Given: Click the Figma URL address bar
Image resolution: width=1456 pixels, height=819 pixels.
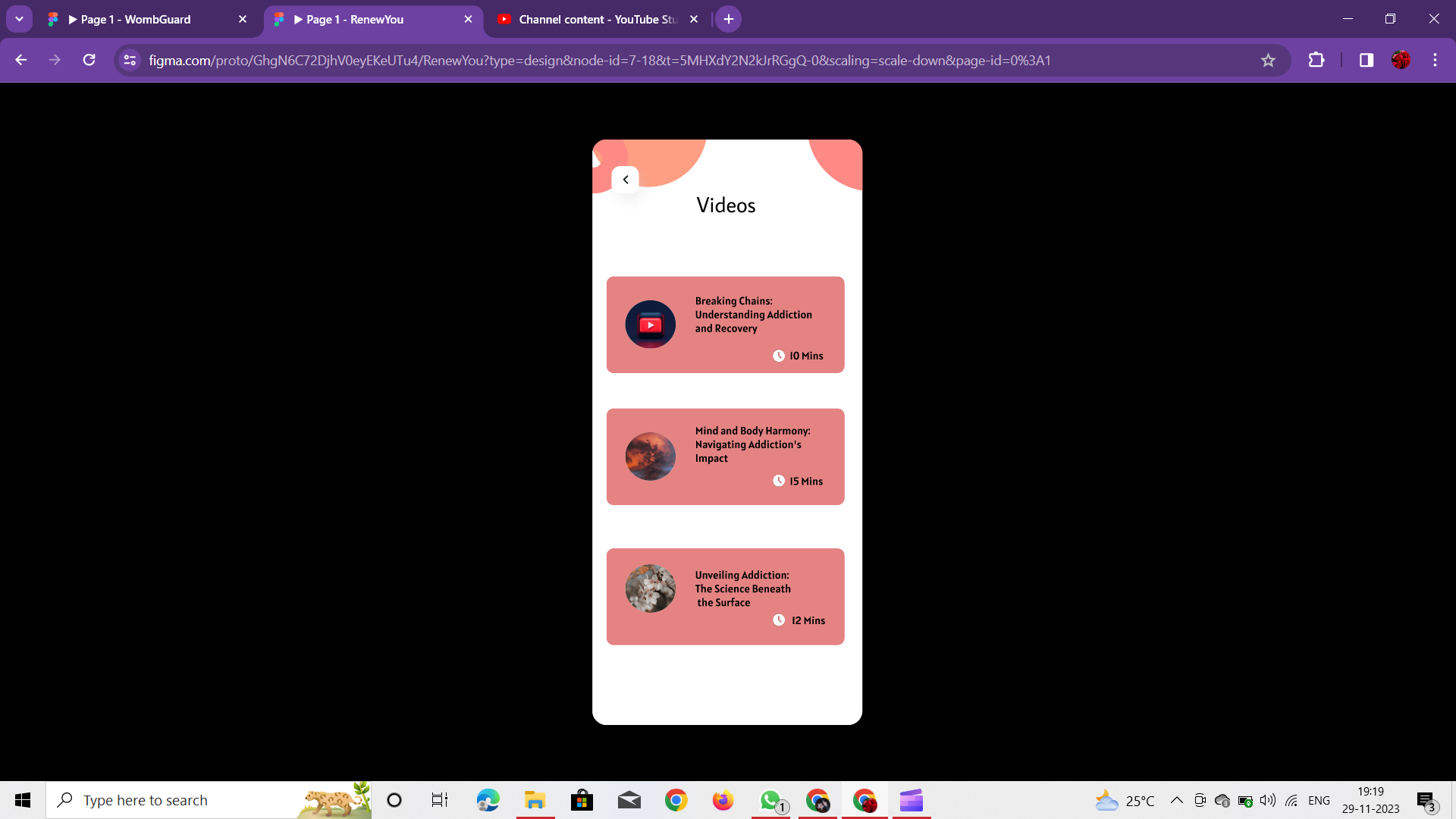Looking at the screenshot, I should (x=599, y=60).
